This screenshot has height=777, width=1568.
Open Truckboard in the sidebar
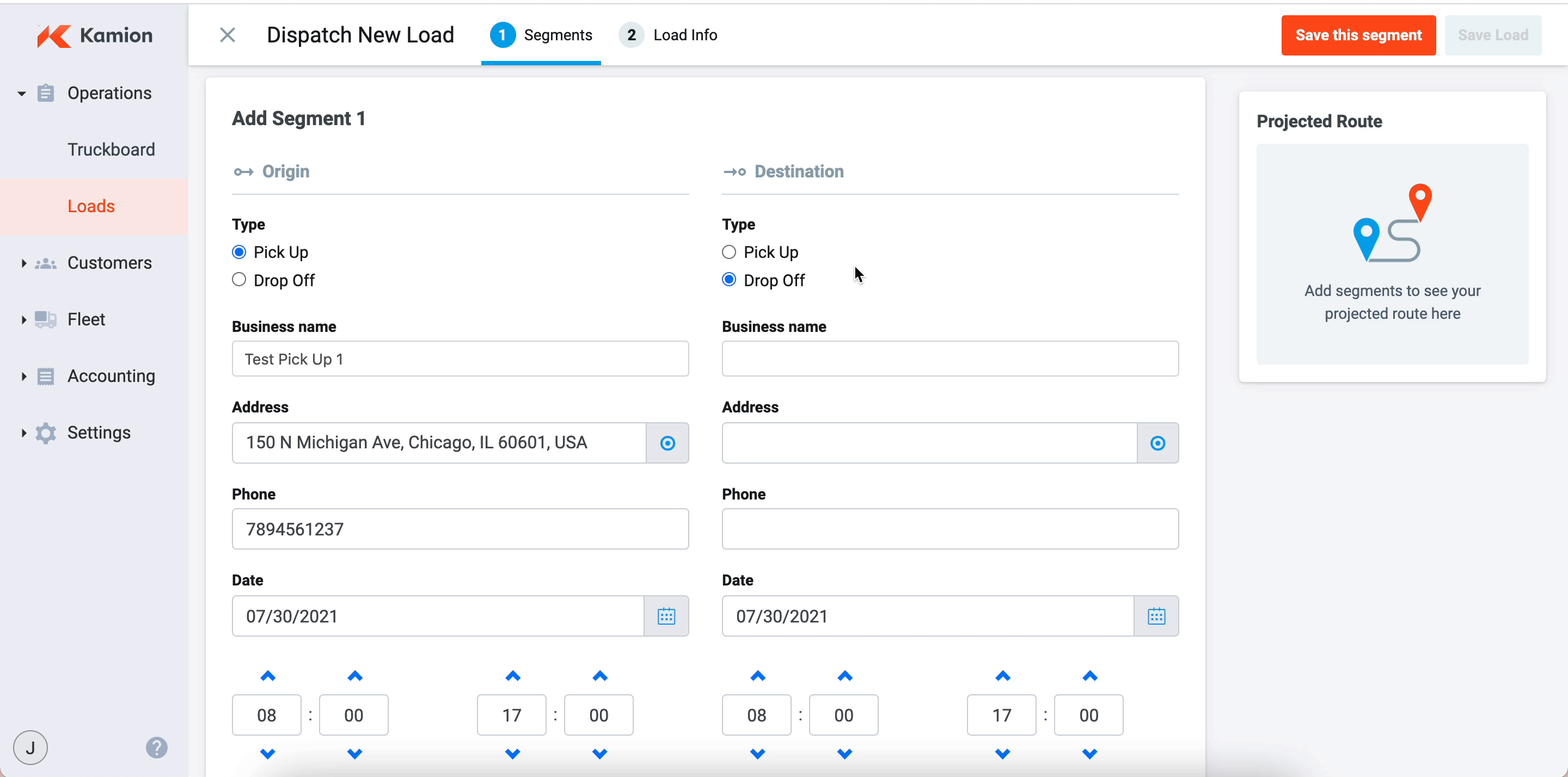coord(112,150)
